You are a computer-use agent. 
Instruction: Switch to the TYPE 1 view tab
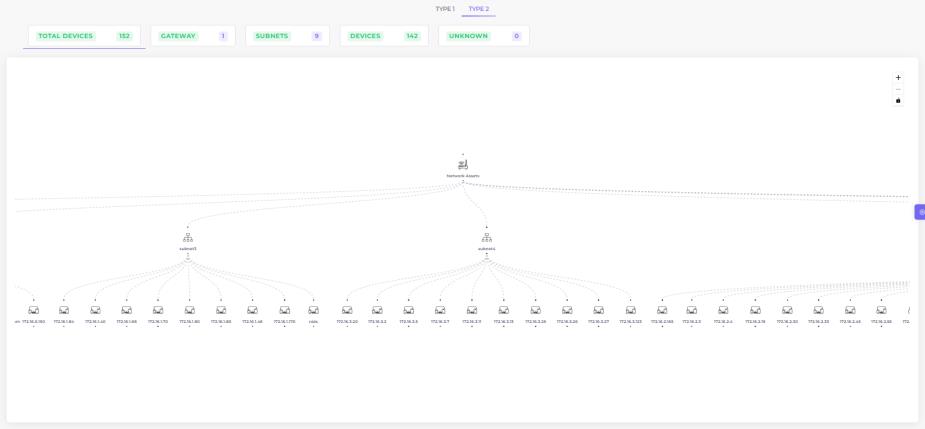point(445,9)
